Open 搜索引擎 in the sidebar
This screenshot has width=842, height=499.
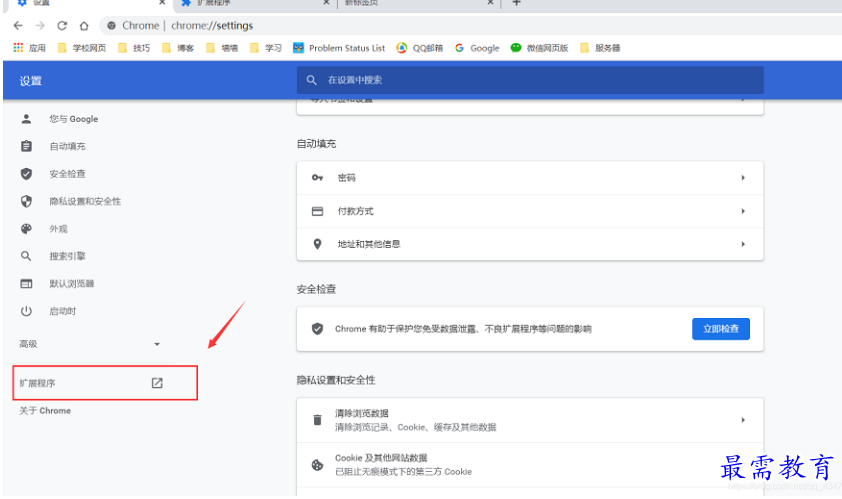(67, 256)
